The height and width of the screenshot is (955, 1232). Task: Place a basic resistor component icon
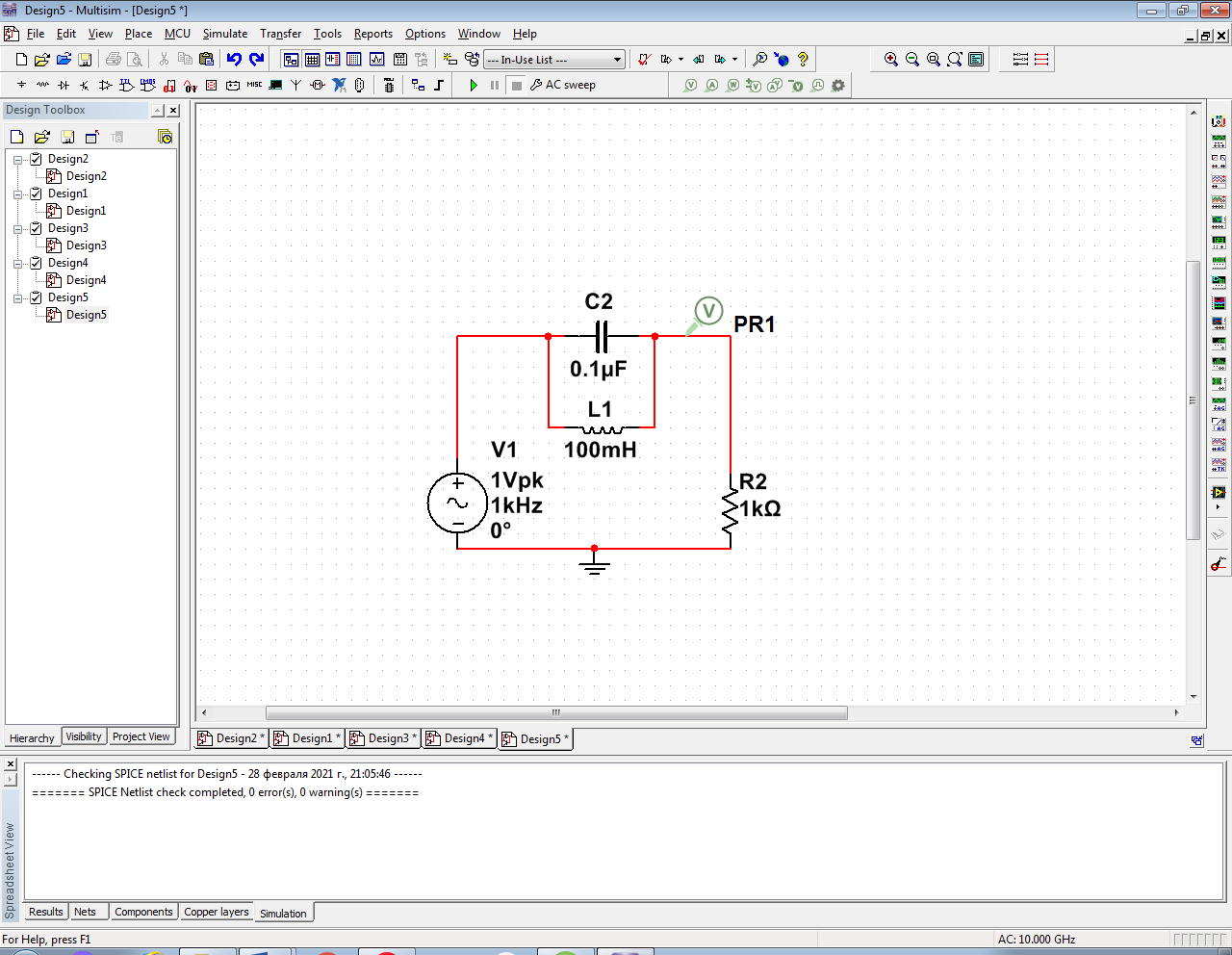42,85
